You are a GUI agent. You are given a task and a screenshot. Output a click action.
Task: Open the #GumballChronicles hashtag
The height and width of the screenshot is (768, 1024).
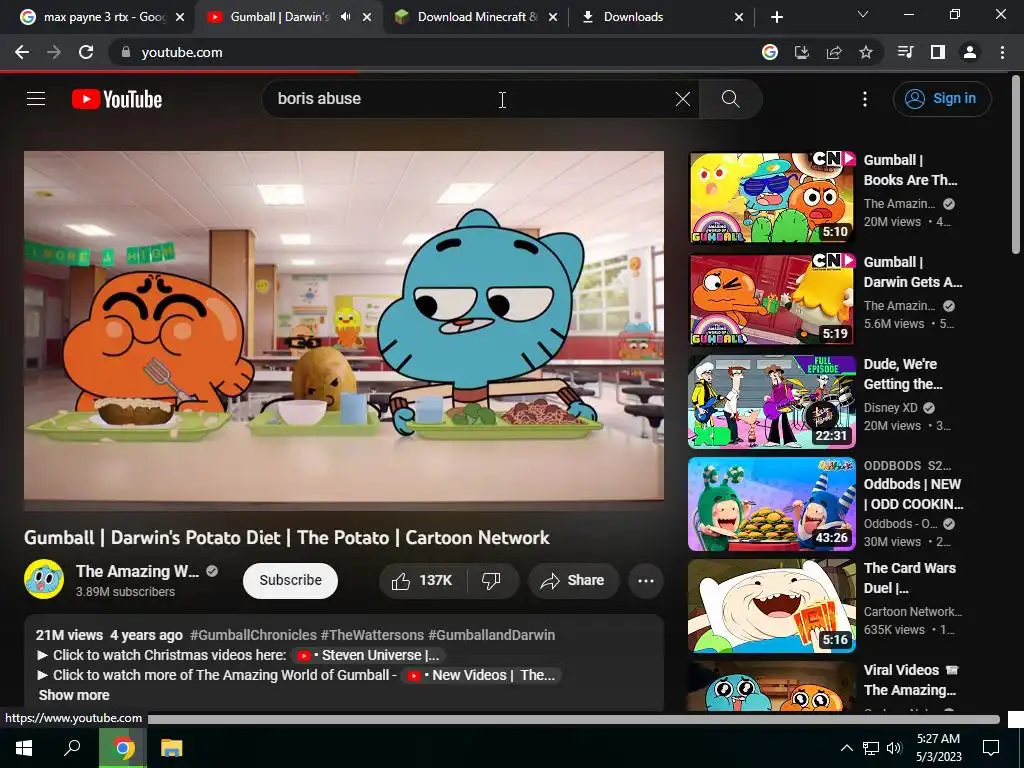[x=253, y=635]
